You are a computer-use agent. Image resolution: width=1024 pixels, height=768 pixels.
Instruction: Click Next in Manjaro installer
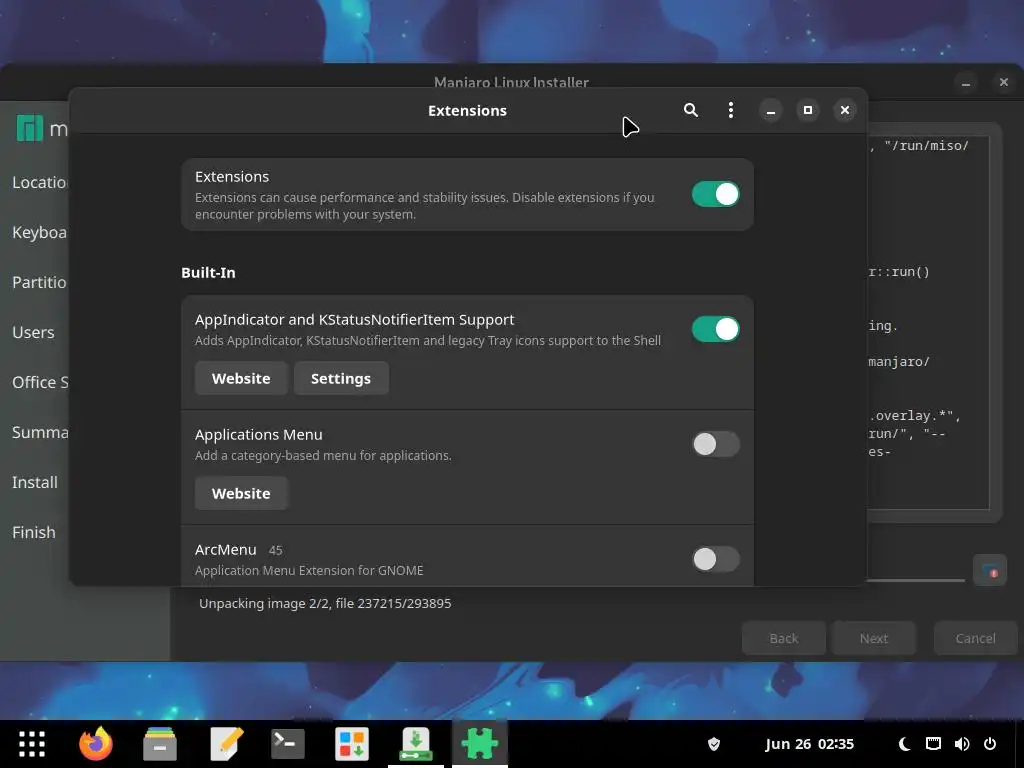(x=874, y=638)
